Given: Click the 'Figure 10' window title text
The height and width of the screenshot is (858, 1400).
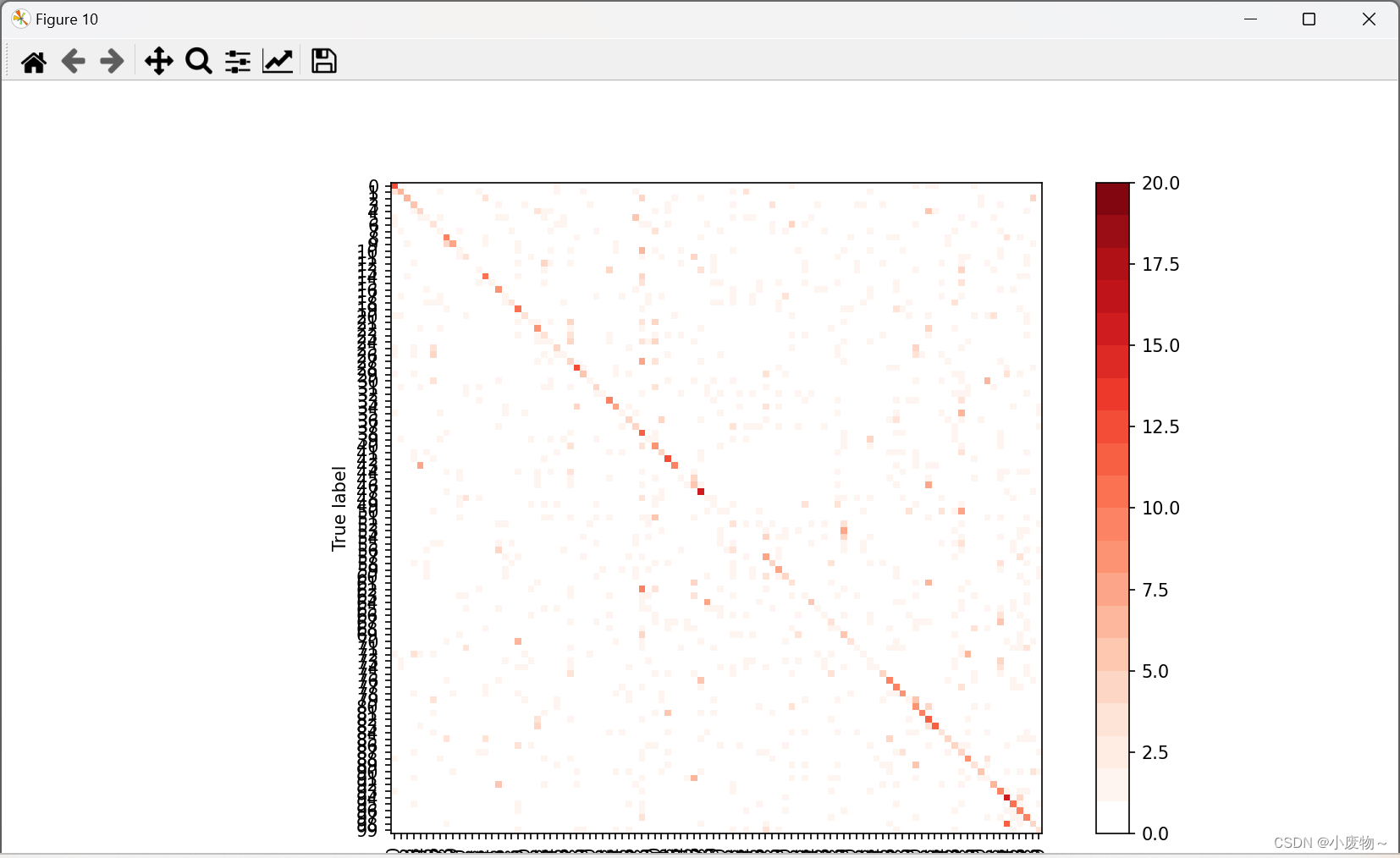Looking at the screenshot, I should click(67, 19).
